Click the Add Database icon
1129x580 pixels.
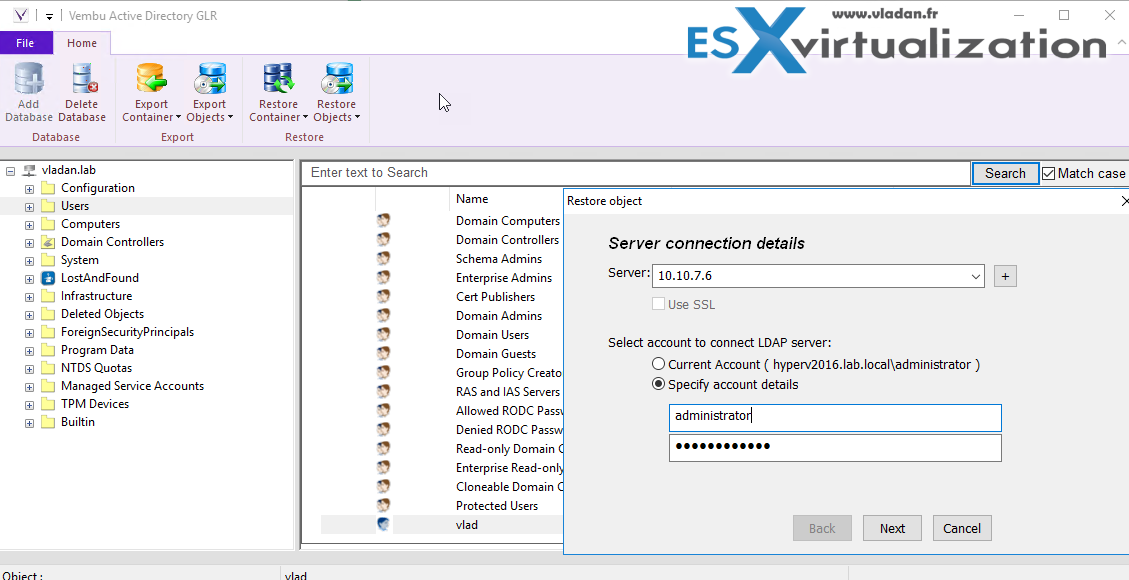pyautogui.click(x=29, y=78)
